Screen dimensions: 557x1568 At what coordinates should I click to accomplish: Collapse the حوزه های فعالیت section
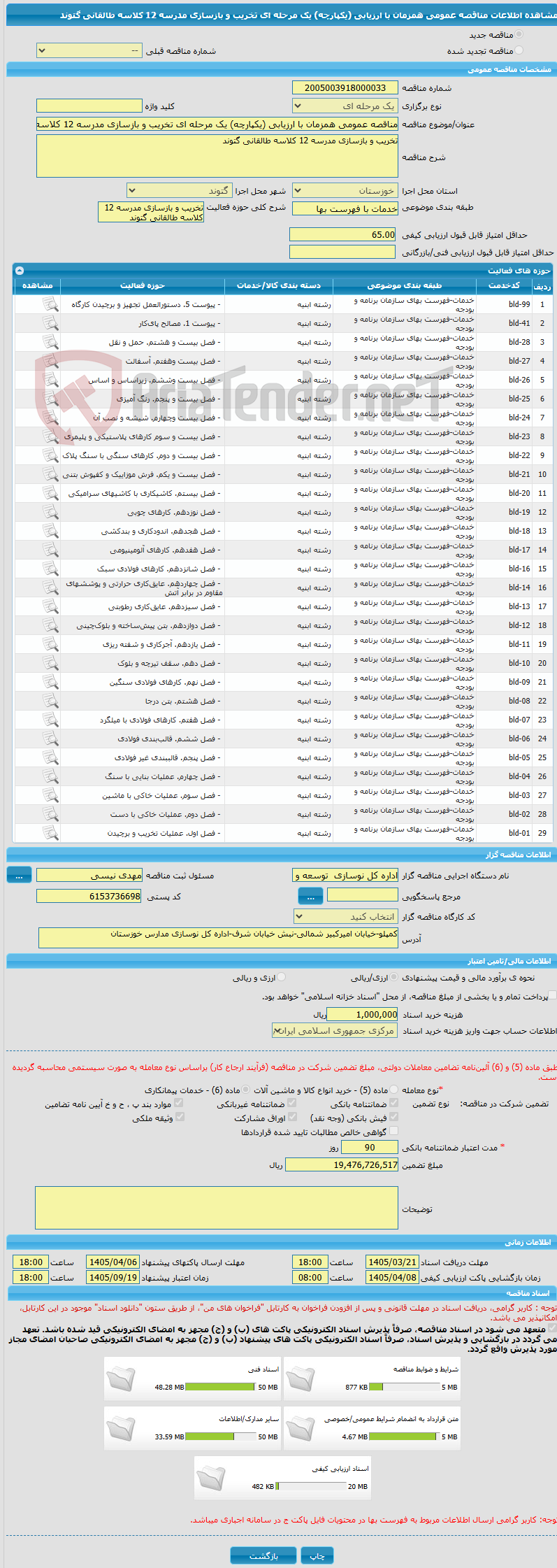click(x=20, y=270)
